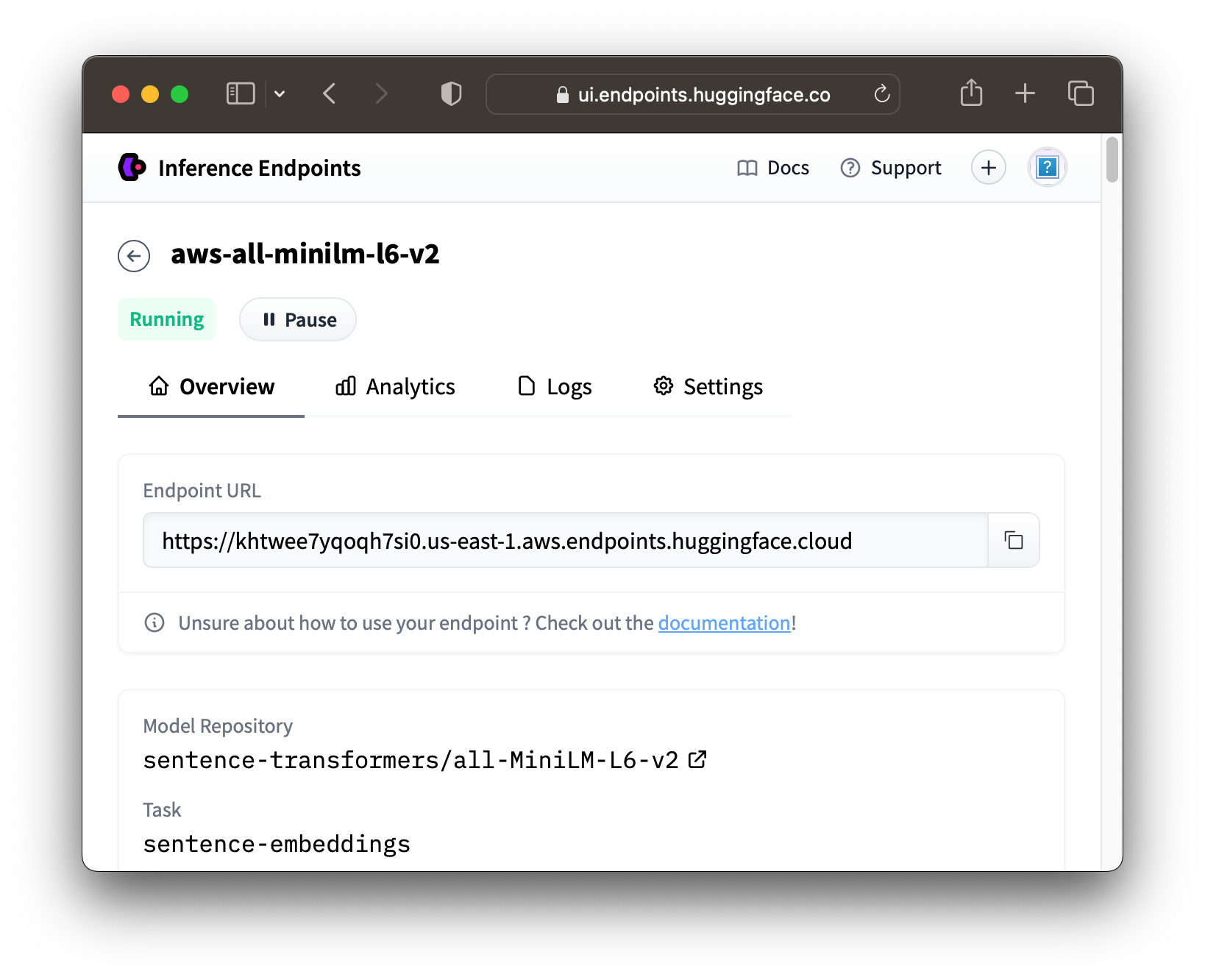
Task: Return to endpoints list with back arrow circle
Action: (134, 256)
